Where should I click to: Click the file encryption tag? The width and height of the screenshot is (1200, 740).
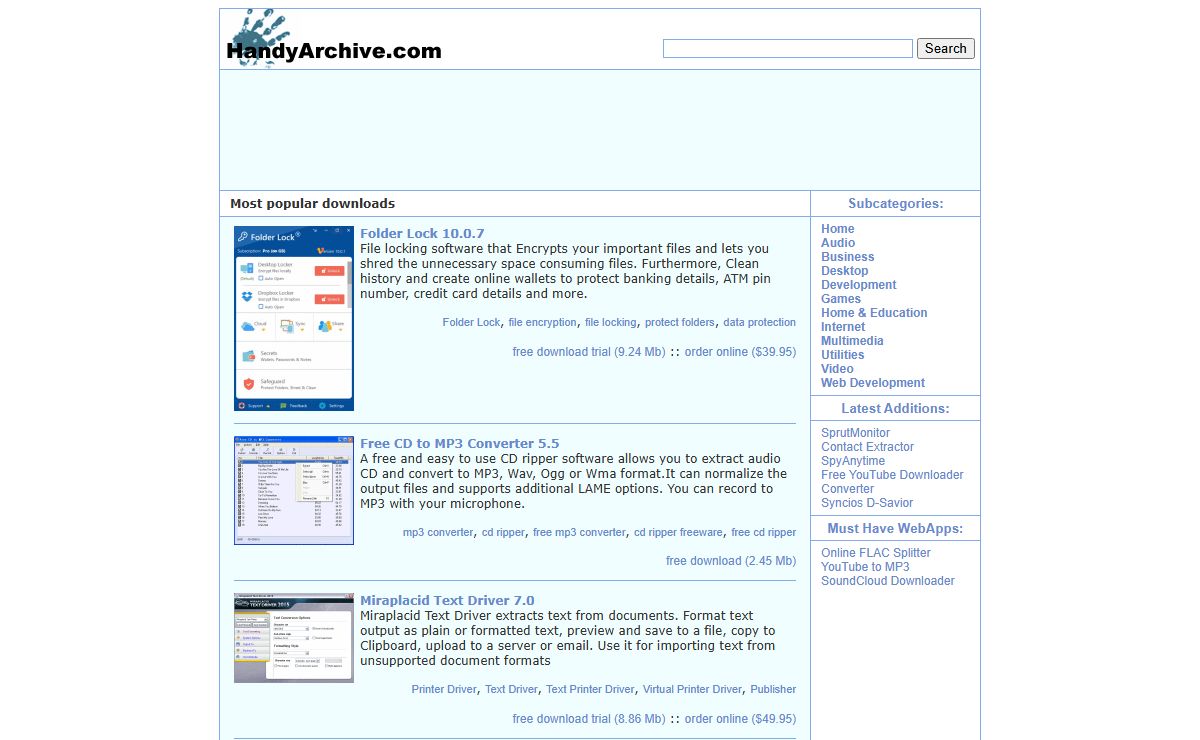click(542, 322)
